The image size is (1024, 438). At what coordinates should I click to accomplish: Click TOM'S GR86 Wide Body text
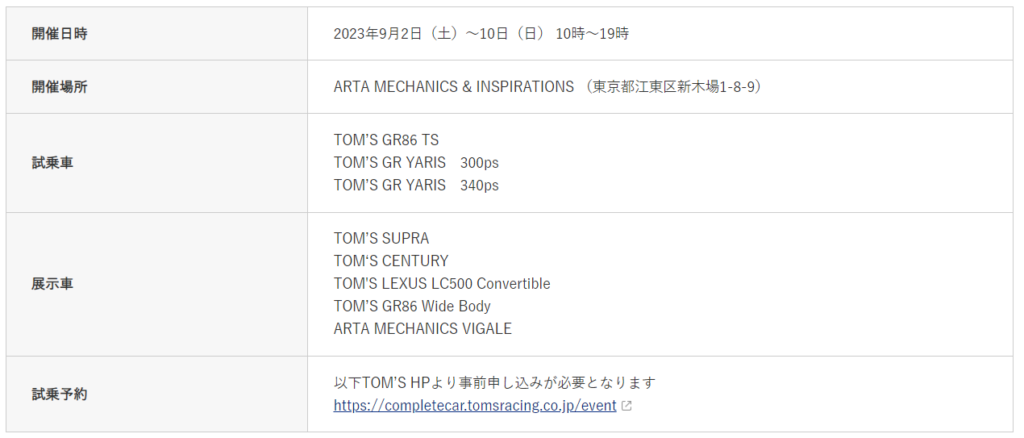click(x=411, y=306)
